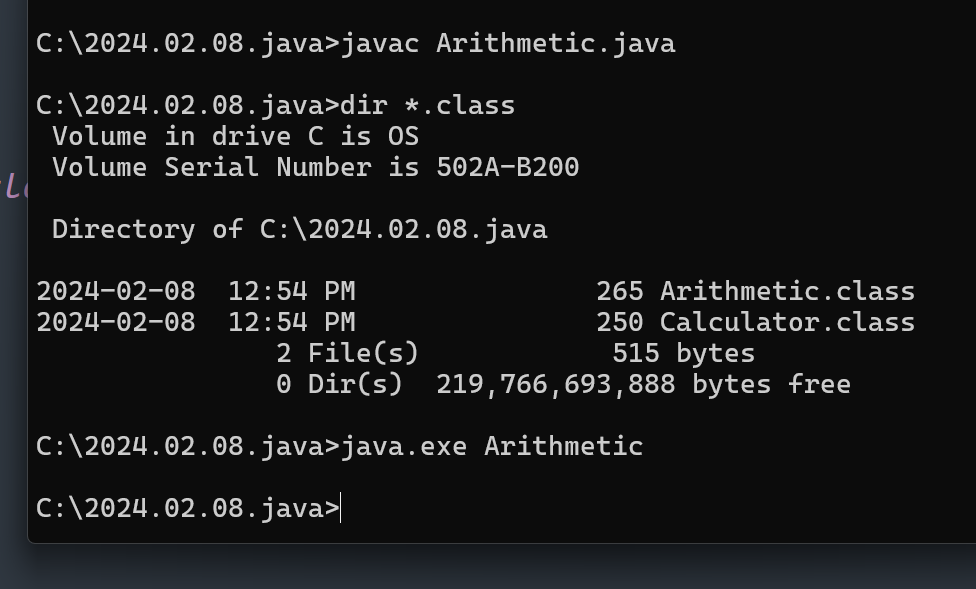976x589 pixels.
Task: Click the file size '265'
Action: (x=620, y=291)
